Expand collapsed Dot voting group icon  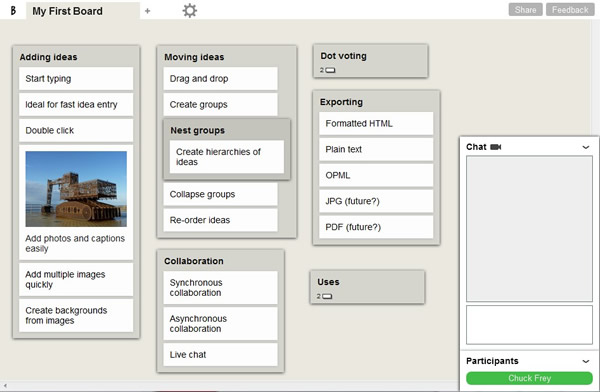[330, 70]
